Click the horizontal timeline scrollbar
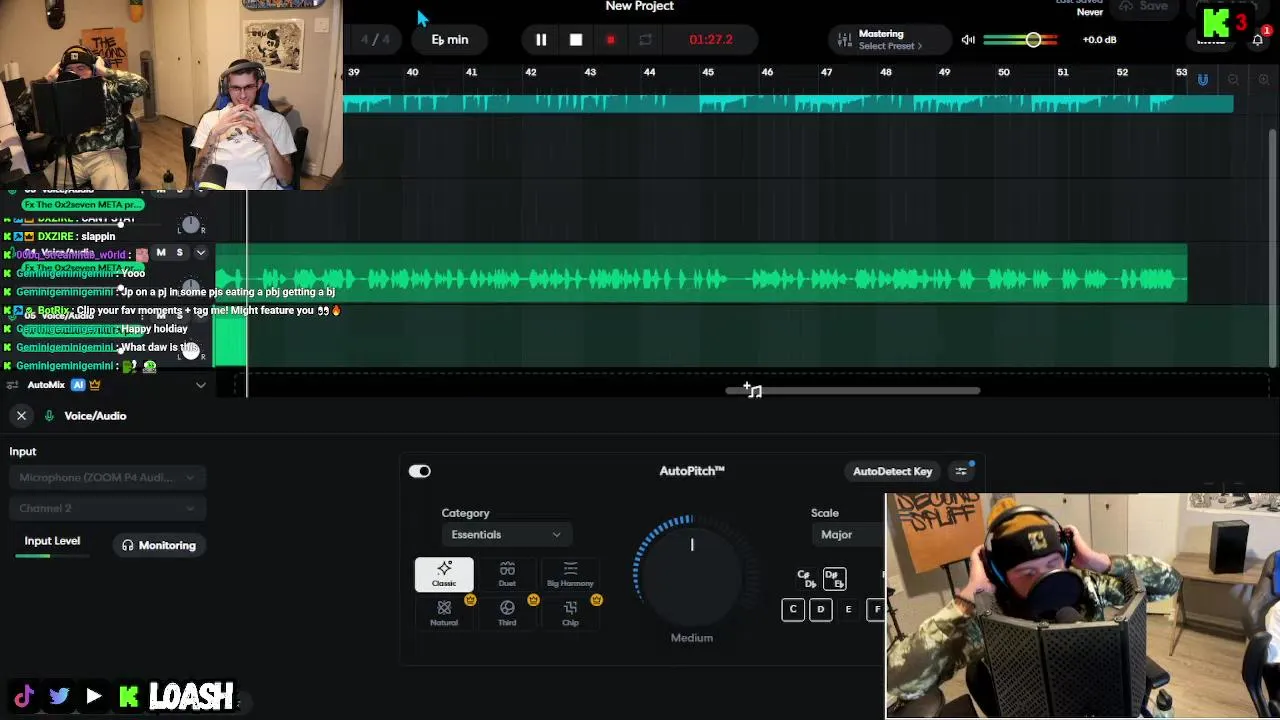The width and height of the screenshot is (1280, 720). click(x=853, y=391)
